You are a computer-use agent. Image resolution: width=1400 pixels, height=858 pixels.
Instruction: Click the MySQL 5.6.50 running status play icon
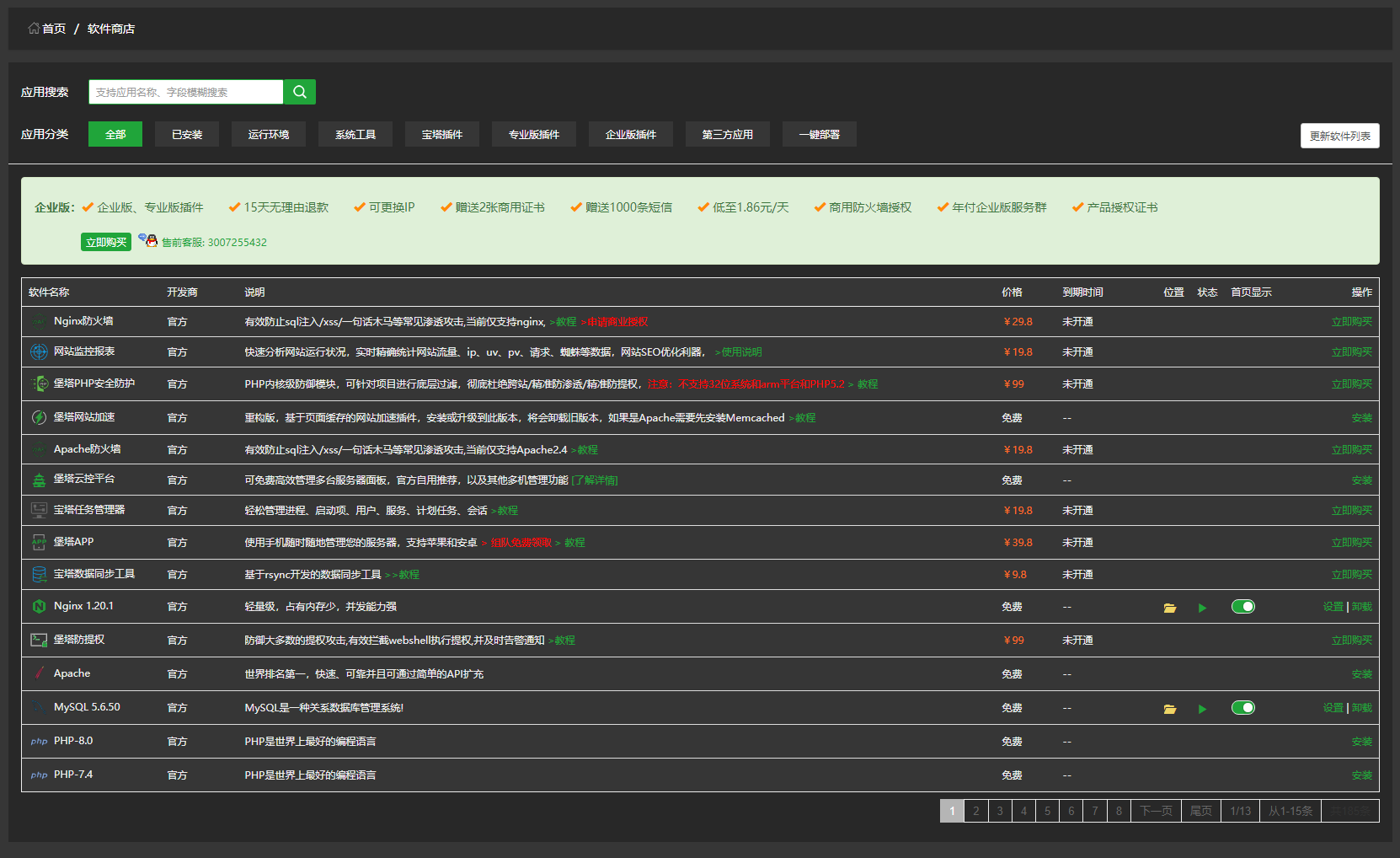pos(1202,709)
